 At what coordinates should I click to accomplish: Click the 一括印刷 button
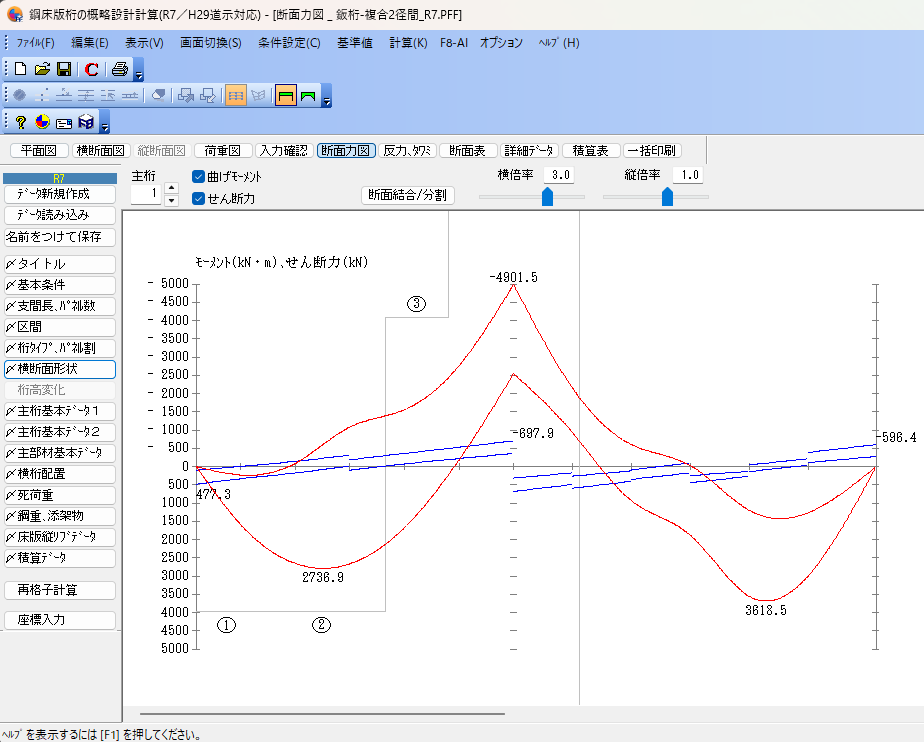click(652, 151)
